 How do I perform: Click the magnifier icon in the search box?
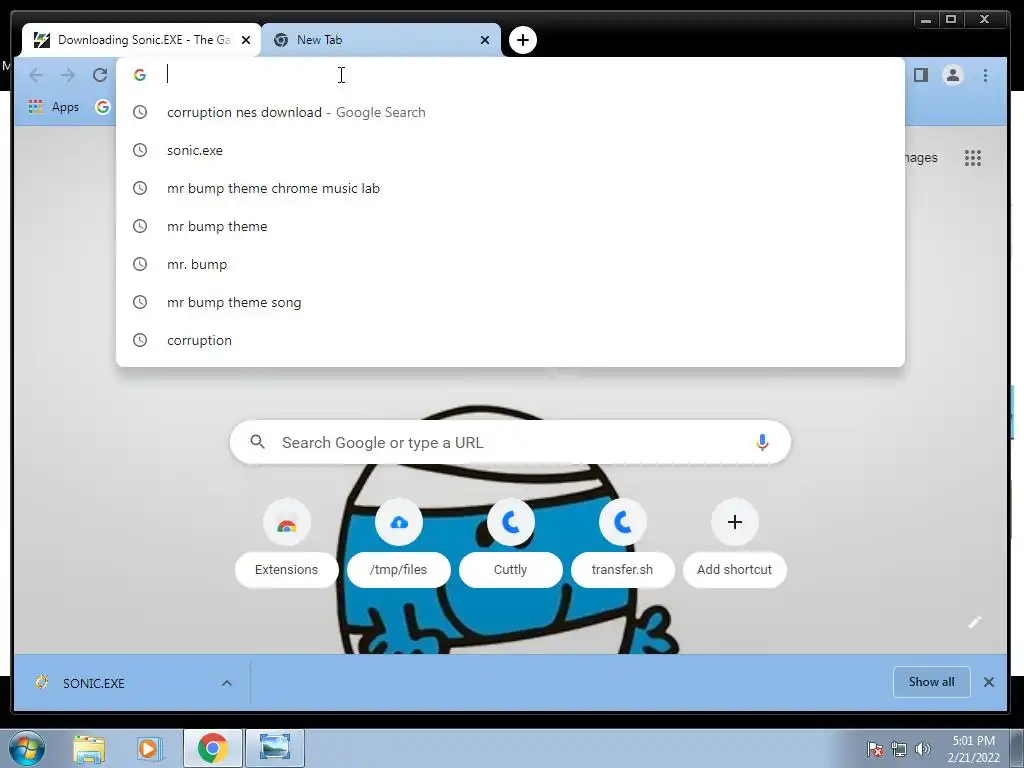(257, 442)
